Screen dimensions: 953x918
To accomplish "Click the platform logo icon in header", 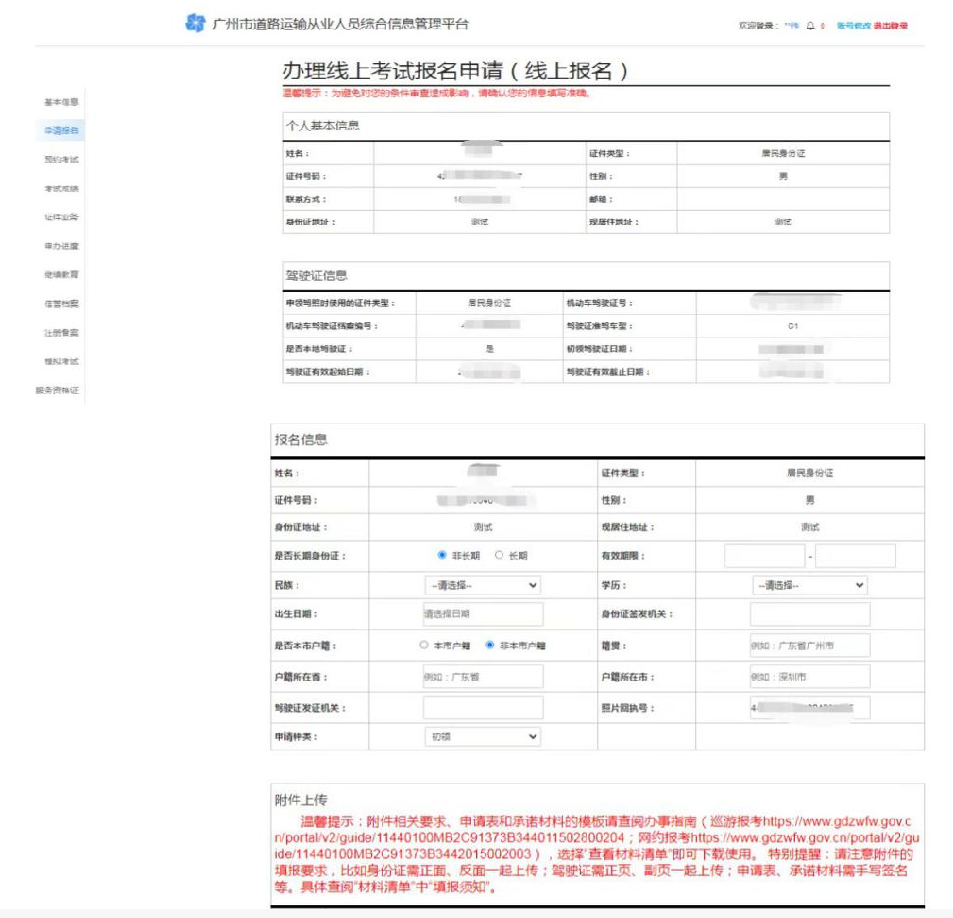I will tap(195, 23).
